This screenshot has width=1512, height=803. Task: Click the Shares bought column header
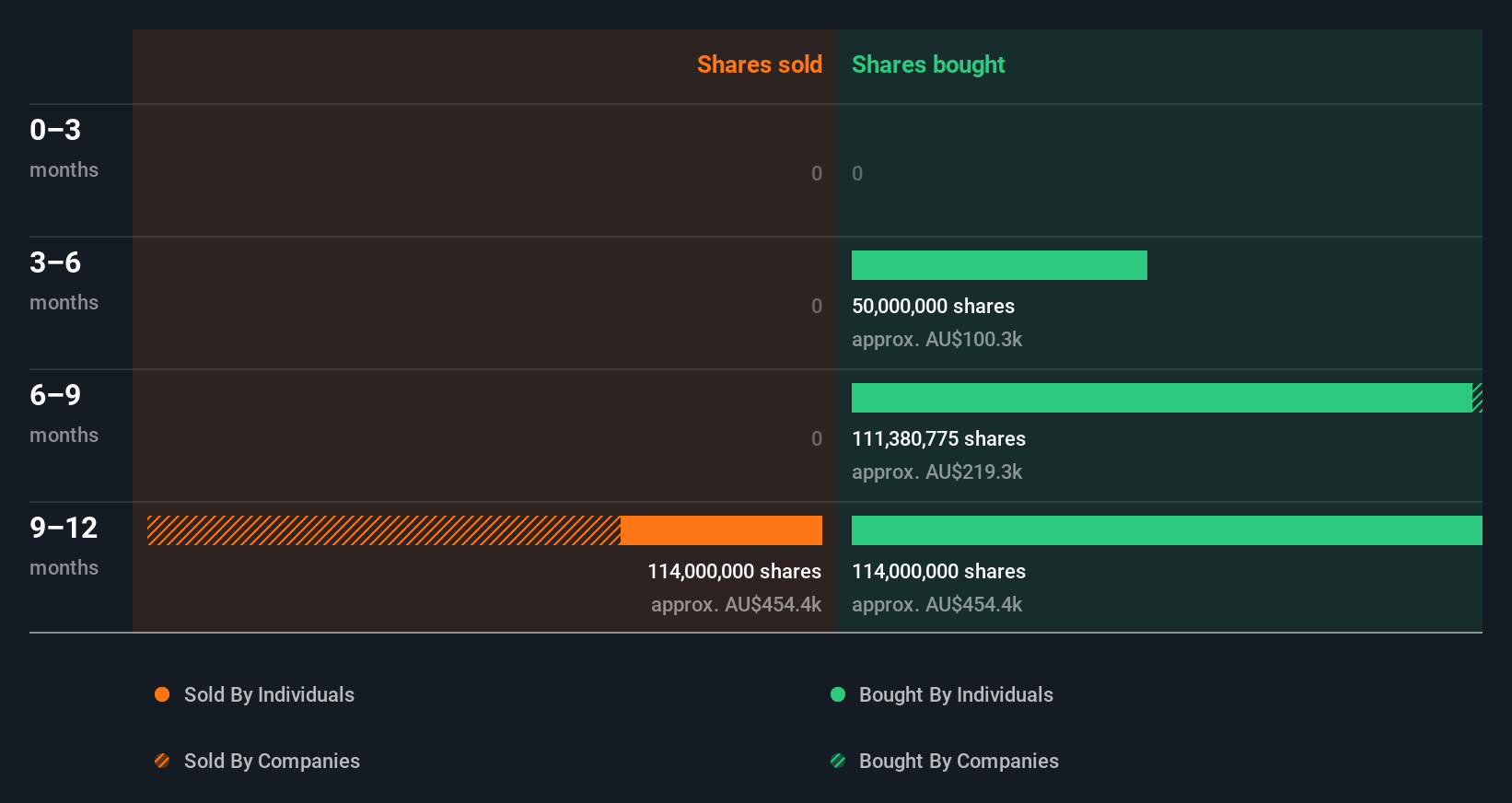coord(928,64)
